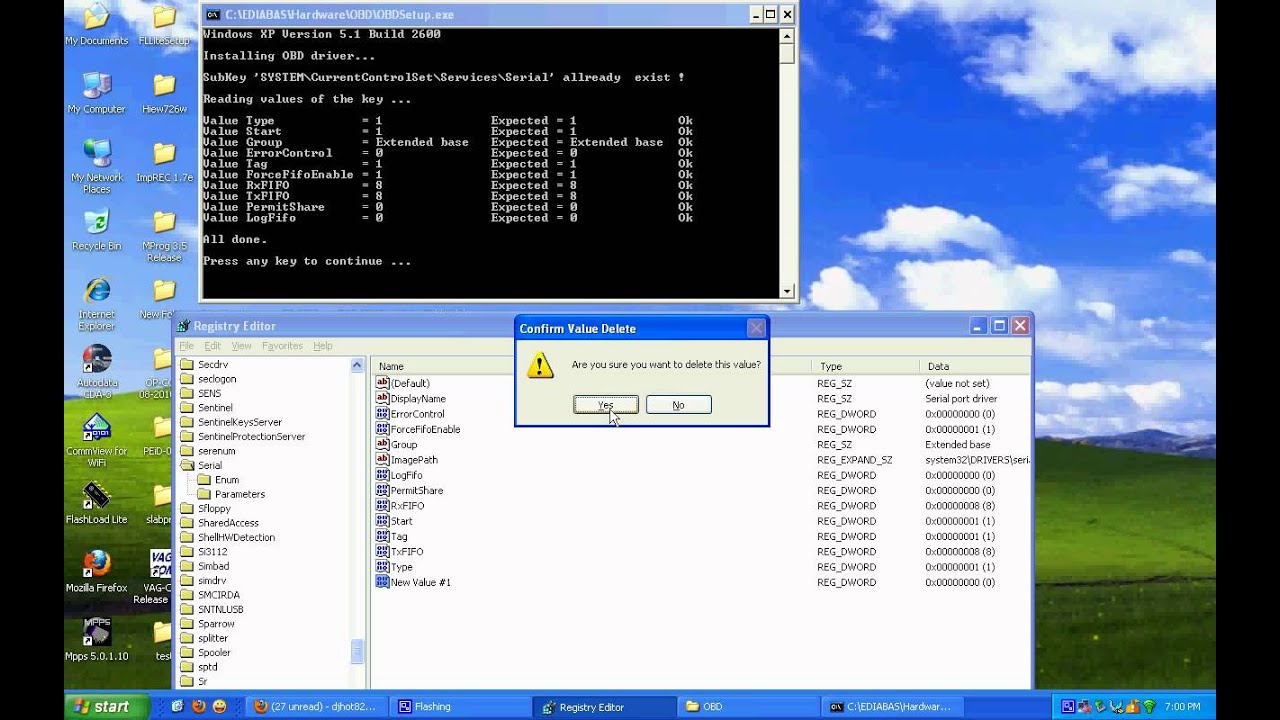
Task: Open the File menu in Registry Editor
Action: [x=186, y=346]
